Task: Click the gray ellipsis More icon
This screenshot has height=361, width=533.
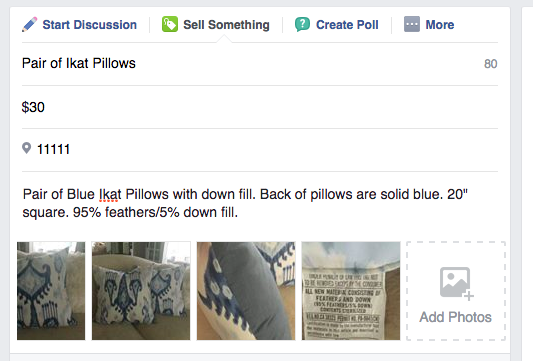Action: (412, 24)
